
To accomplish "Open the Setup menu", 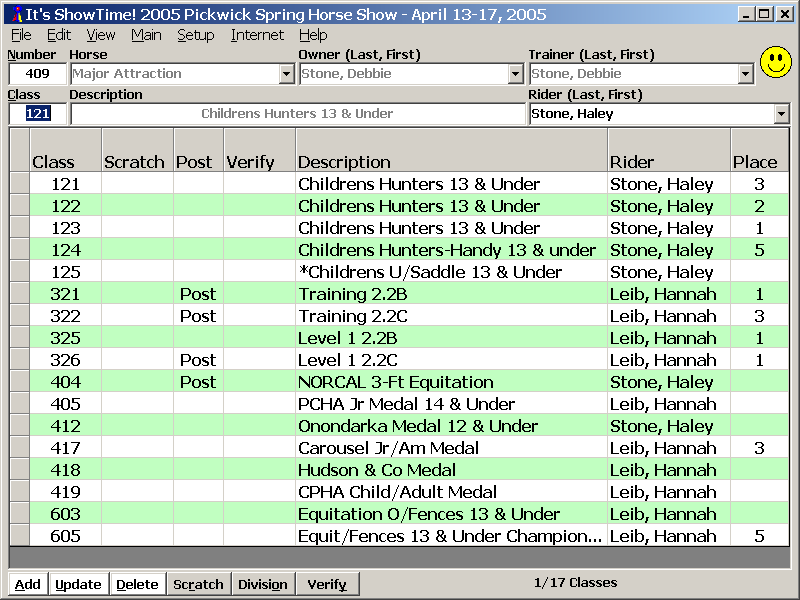I will click(x=195, y=35).
